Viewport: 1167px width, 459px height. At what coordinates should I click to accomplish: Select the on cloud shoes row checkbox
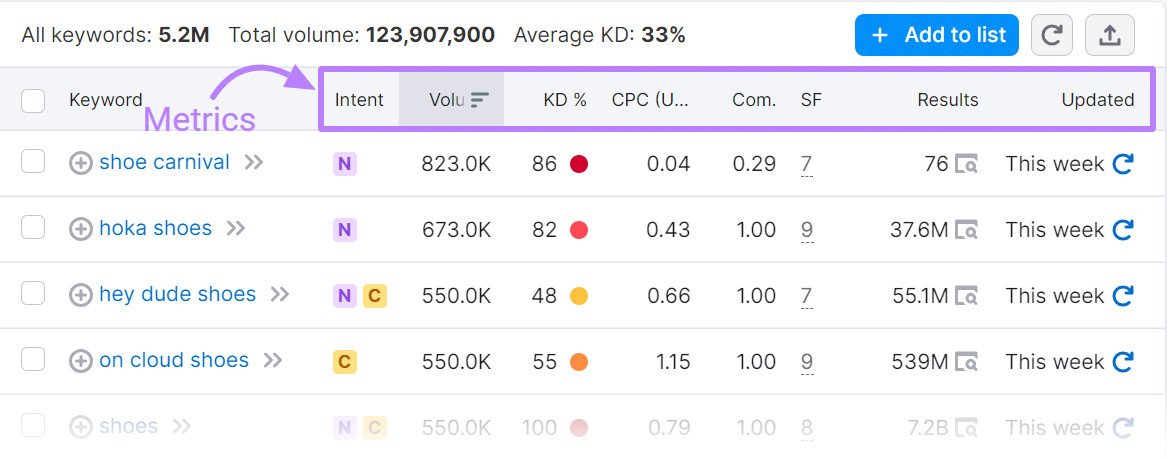33,360
